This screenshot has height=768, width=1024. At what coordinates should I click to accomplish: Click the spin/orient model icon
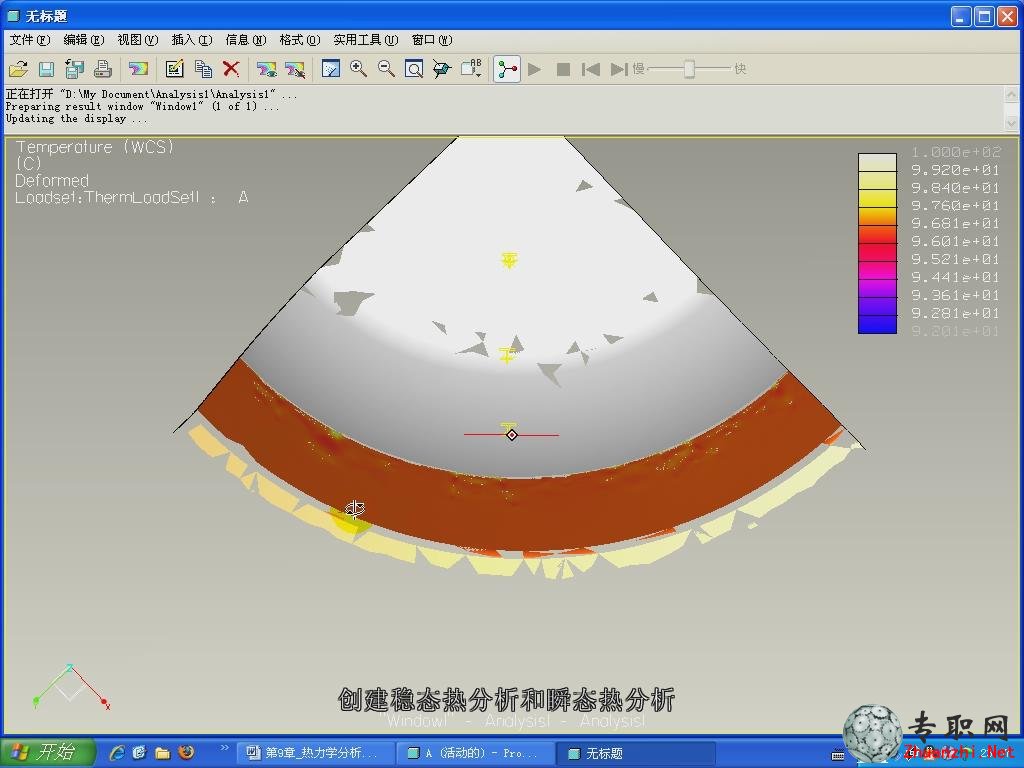pyautogui.click(x=442, y=69)
